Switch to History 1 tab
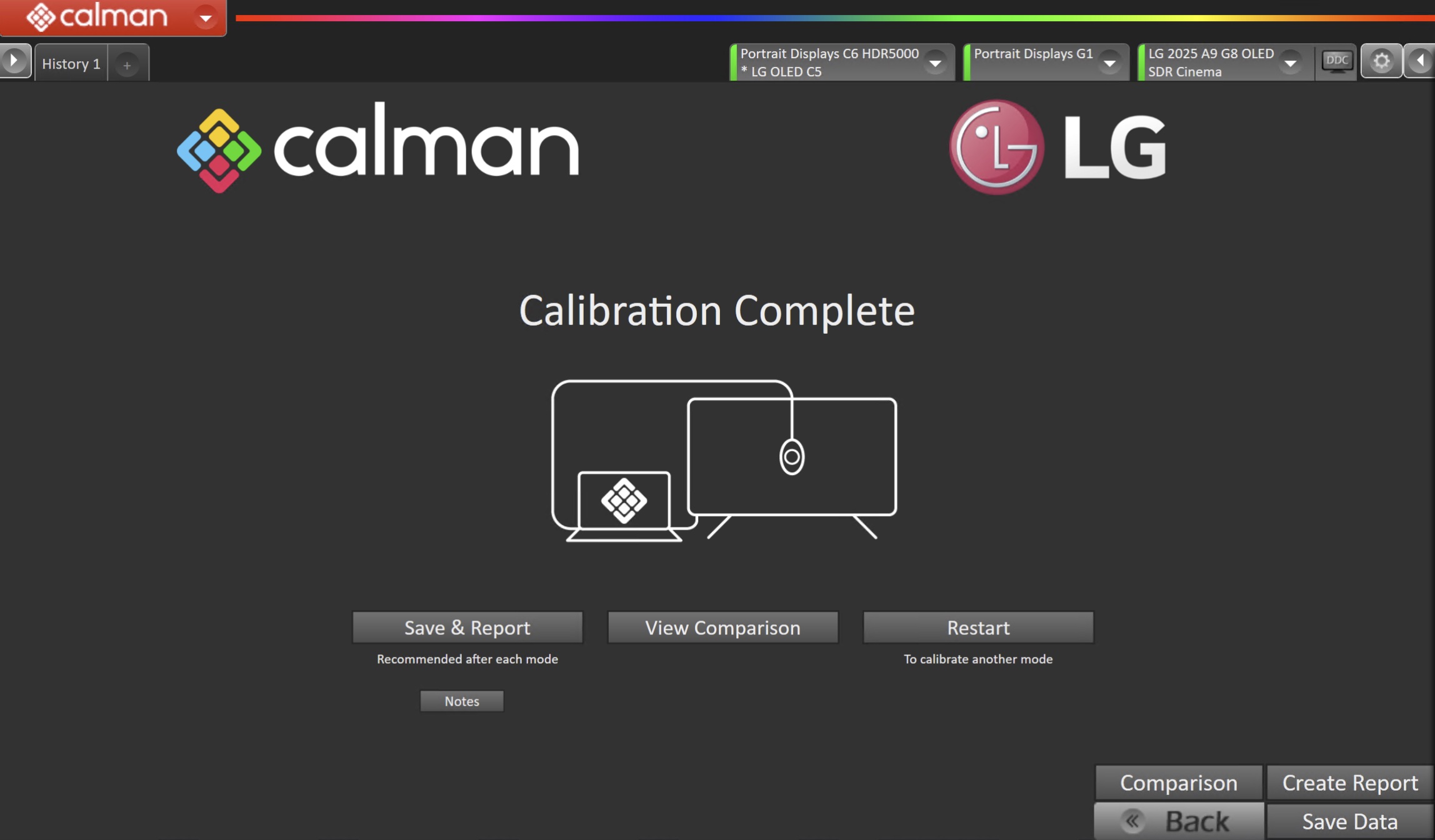 pos(71,64)
